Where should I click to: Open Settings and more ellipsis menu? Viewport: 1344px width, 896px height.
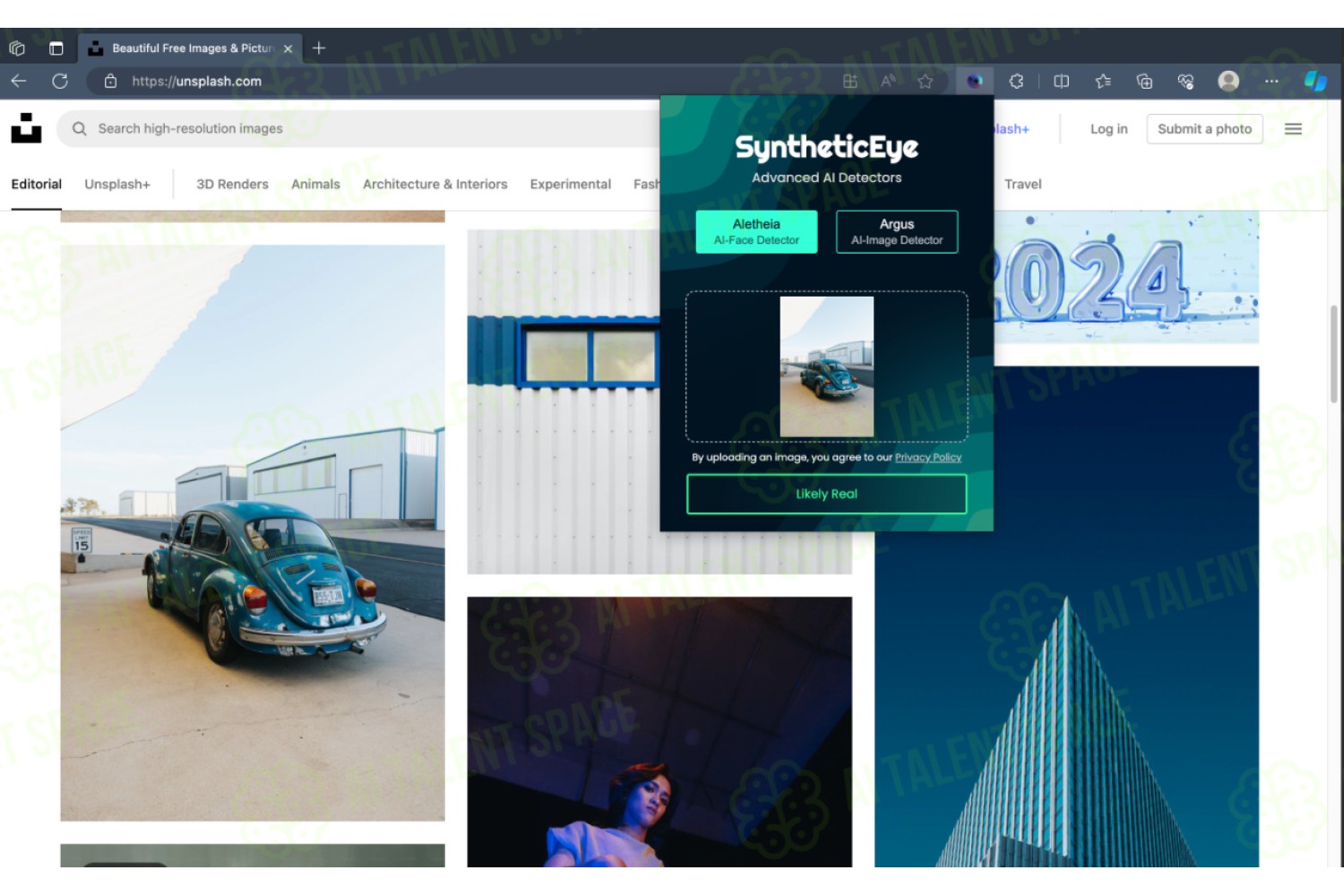(1271, 81)
